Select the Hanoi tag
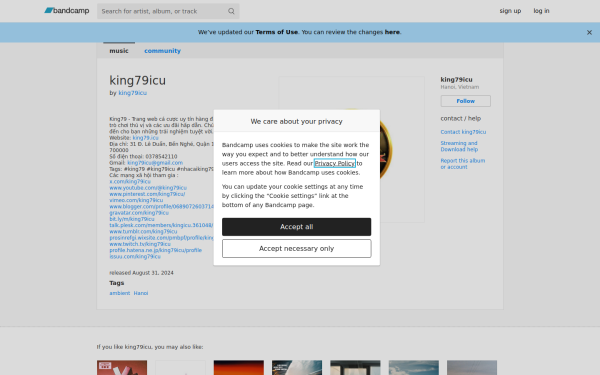Screen dimensions: 600x375 click(x=141, y=293)
